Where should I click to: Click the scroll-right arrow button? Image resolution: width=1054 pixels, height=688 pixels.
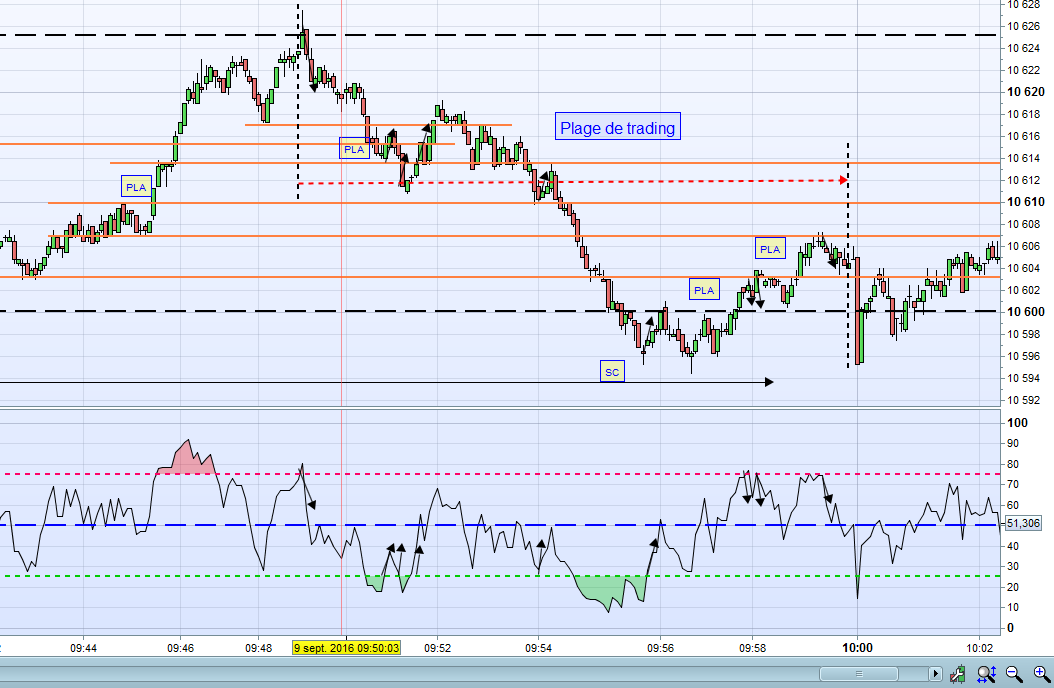[x=935, y=673]
